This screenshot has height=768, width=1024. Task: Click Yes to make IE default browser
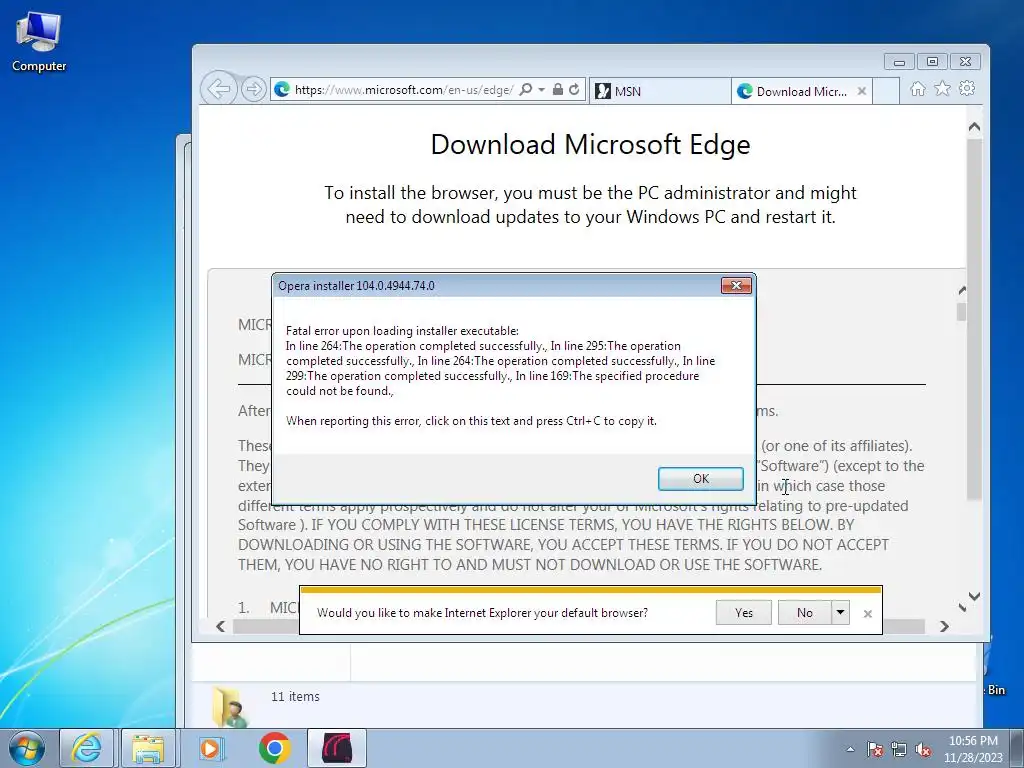point(744,613)
